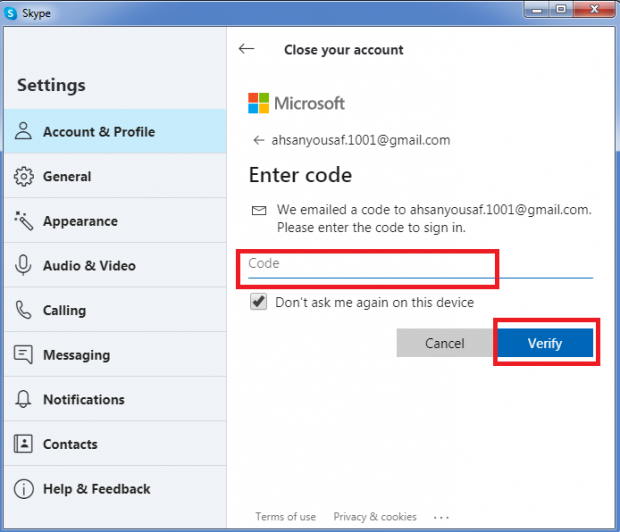Screen dimensions: 620x532
Task: Click the grey Cancel button
Action: coord(445,343)
